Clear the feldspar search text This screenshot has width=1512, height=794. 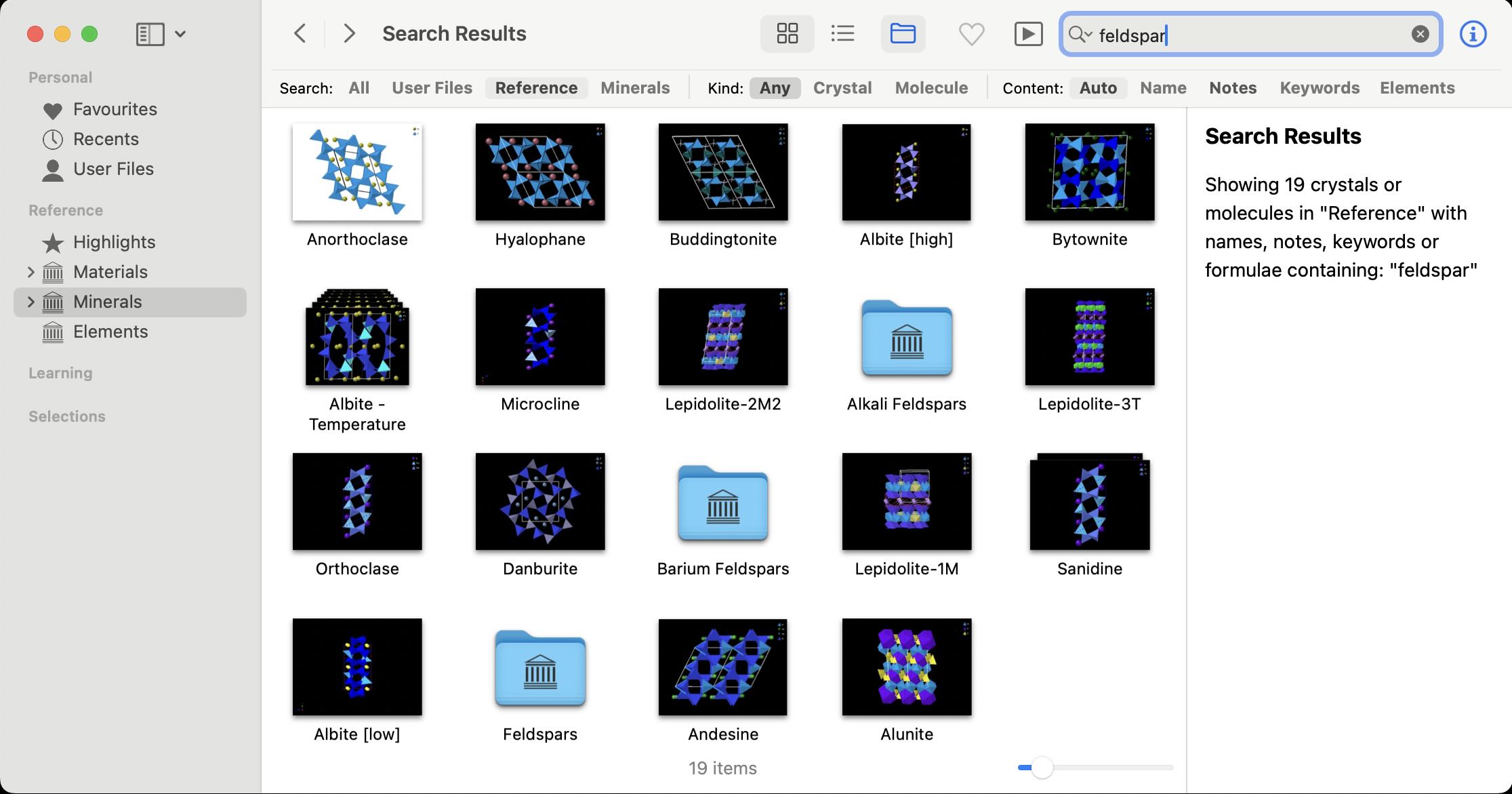1420,33
